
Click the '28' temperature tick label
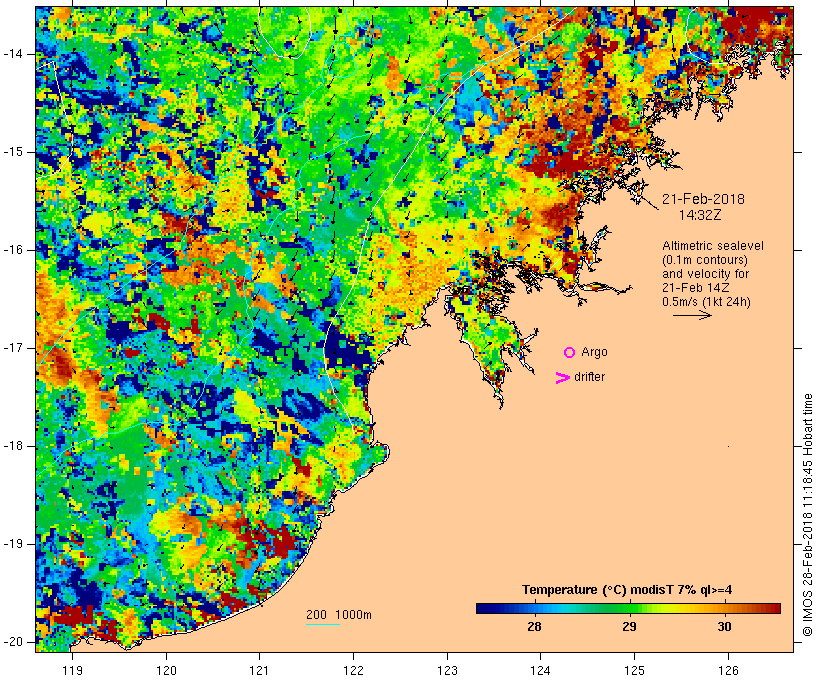[534, 627]
